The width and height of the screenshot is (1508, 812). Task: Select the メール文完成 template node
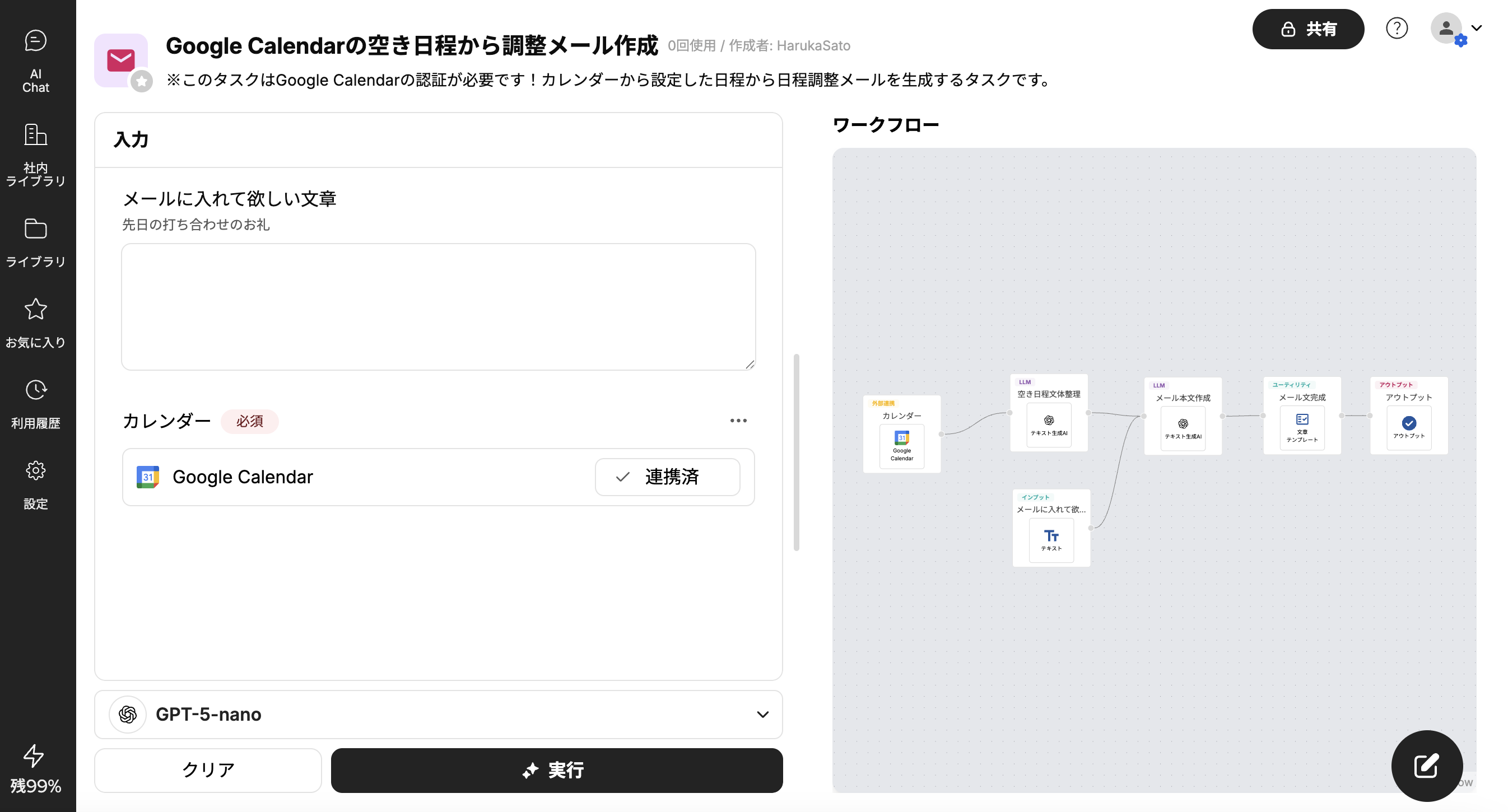(x=1301, y=416)
